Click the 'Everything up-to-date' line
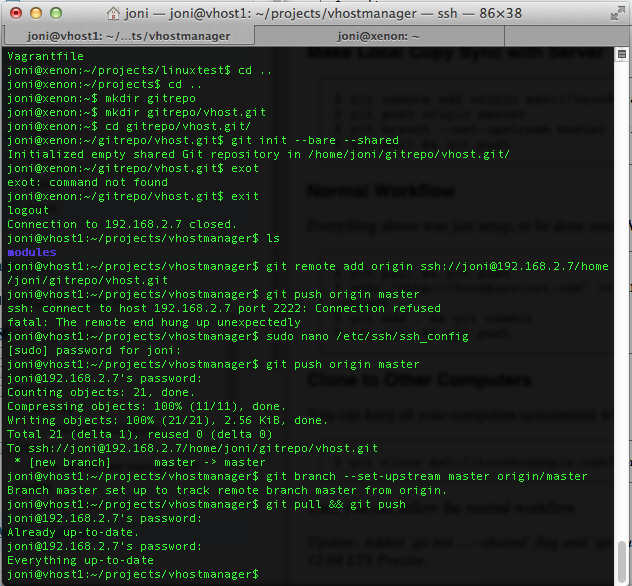This screenshot has width=632, height=586. [80, 560]
